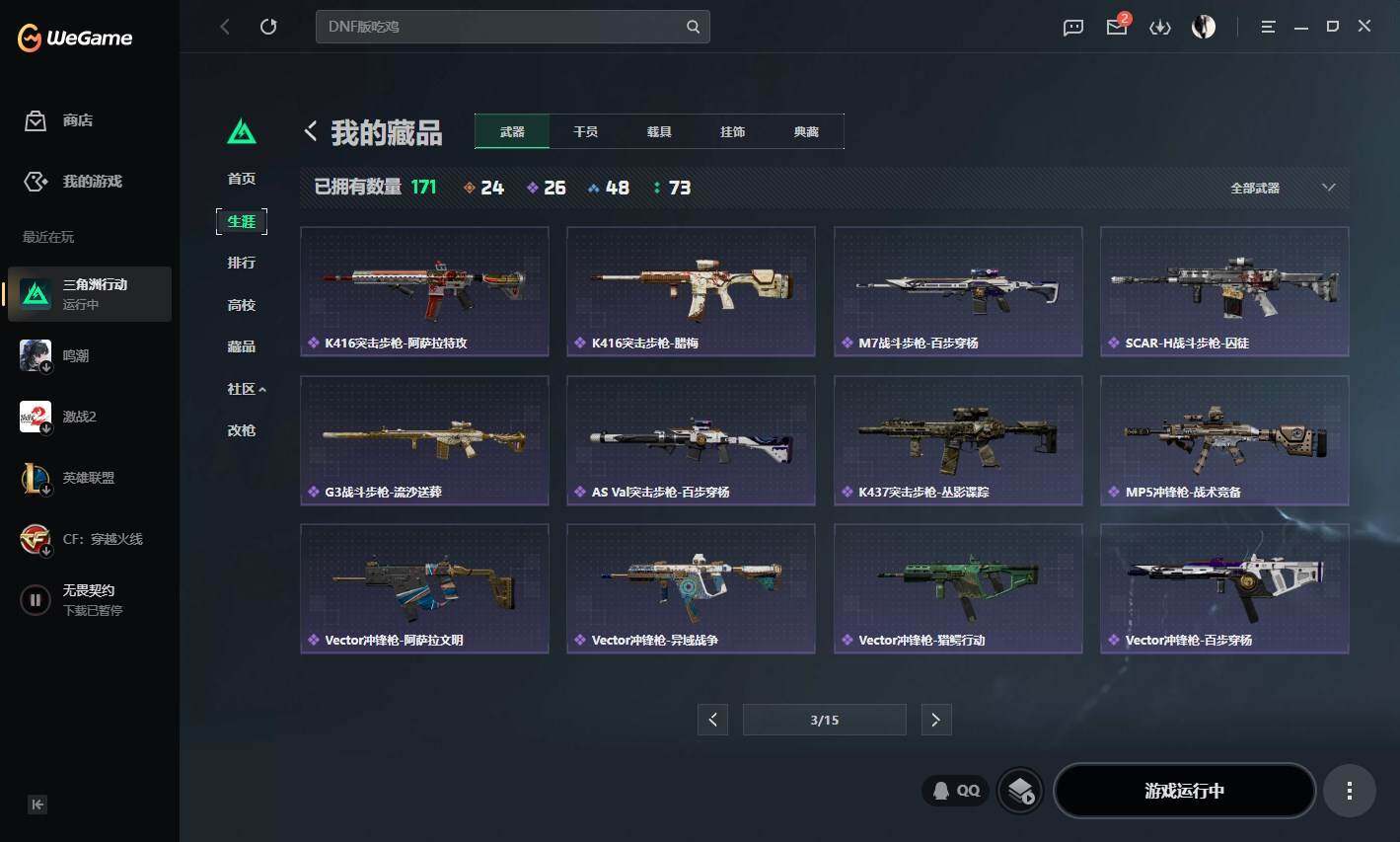Open the layered tools icon beside QQ
The image size is (1400, 842).
(x=1020, y=791)
